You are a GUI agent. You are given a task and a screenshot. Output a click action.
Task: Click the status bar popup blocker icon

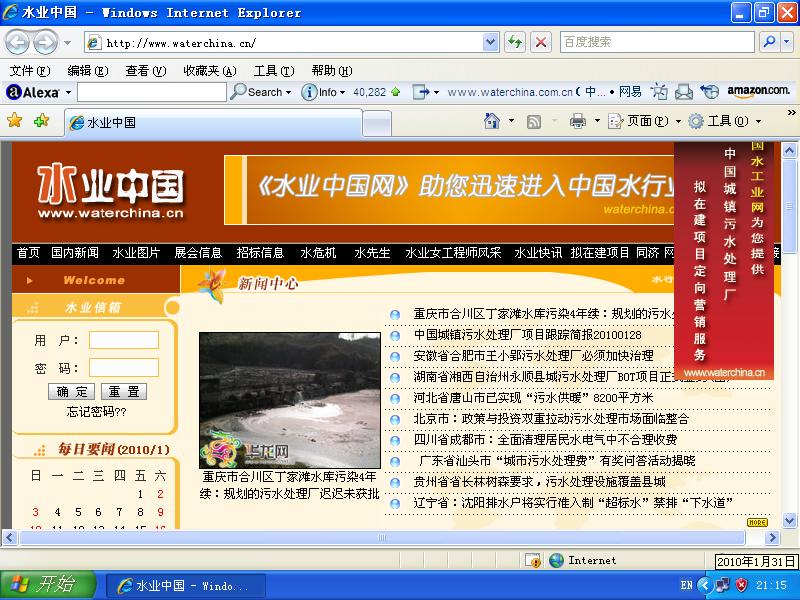pos(533,560)
